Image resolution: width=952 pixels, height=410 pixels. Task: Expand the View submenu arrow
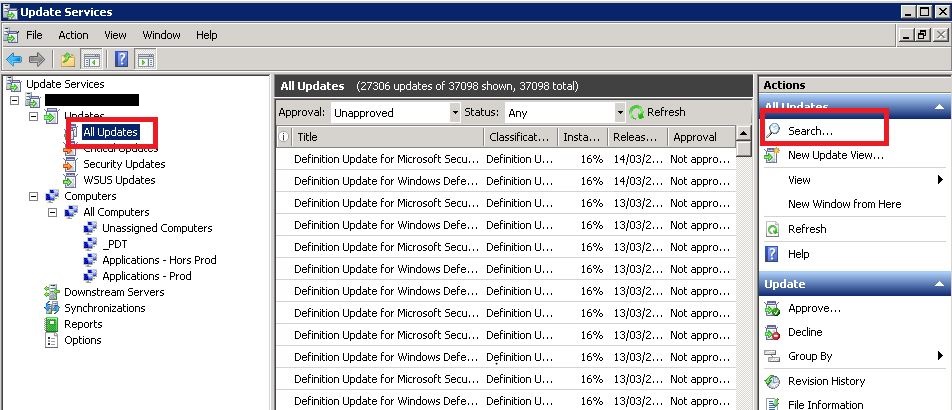click(940, 180)
